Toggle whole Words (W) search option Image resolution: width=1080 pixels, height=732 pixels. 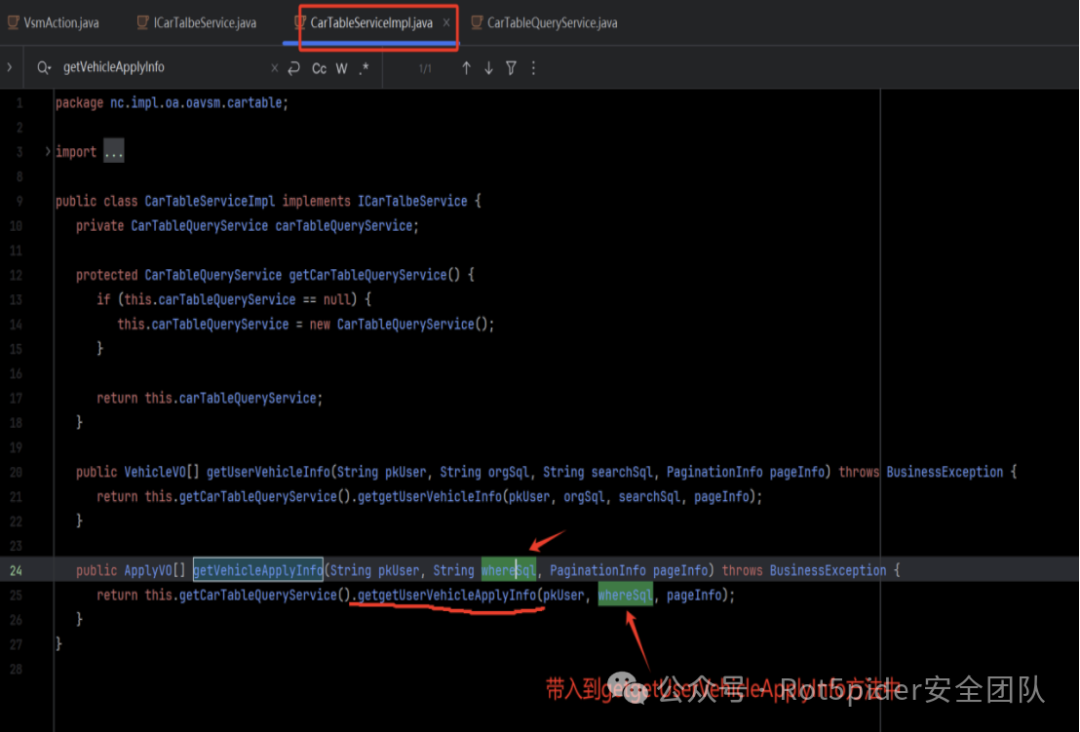click(342, 68)
